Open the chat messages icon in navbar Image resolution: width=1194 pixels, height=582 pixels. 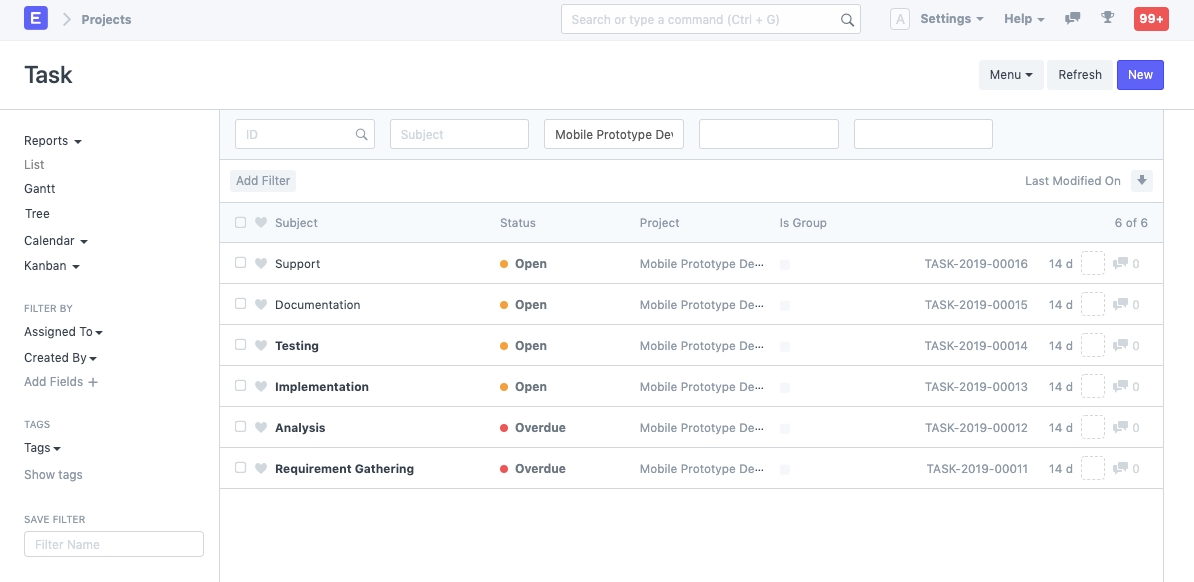pyautogui.click(x=1073, y=19)
